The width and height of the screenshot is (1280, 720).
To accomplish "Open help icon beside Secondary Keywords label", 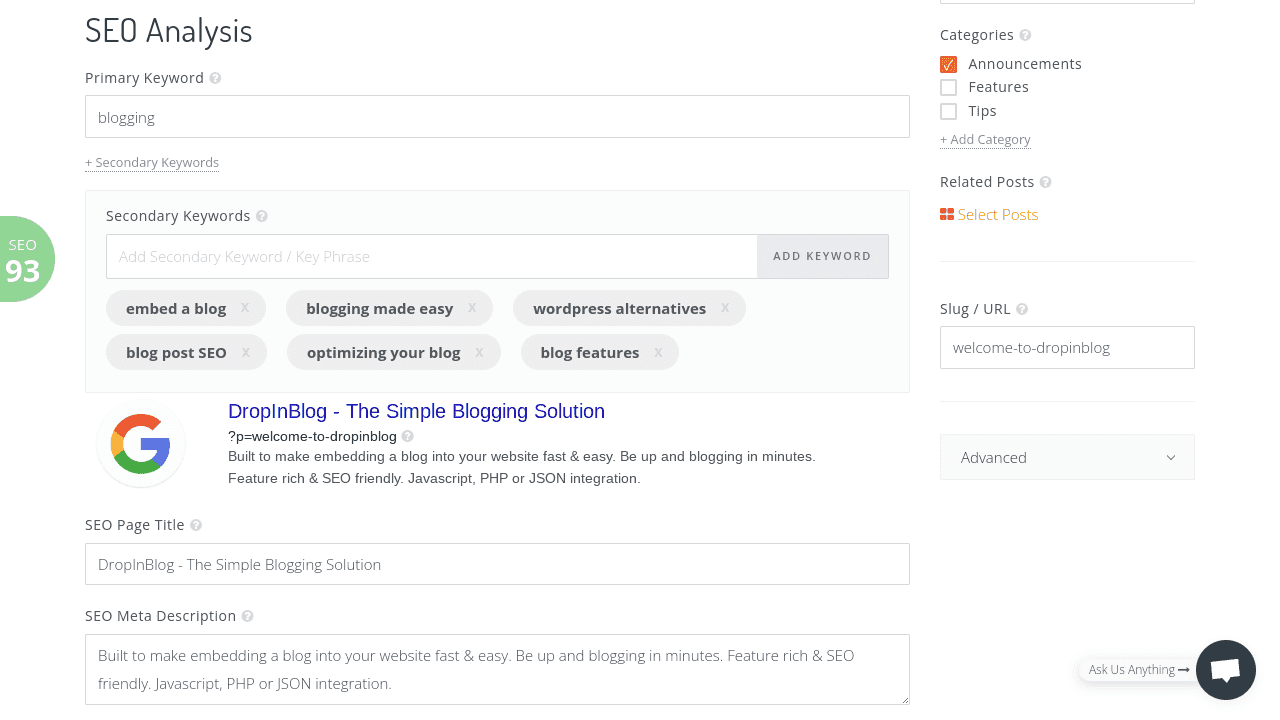I will [x=262, y=216].
